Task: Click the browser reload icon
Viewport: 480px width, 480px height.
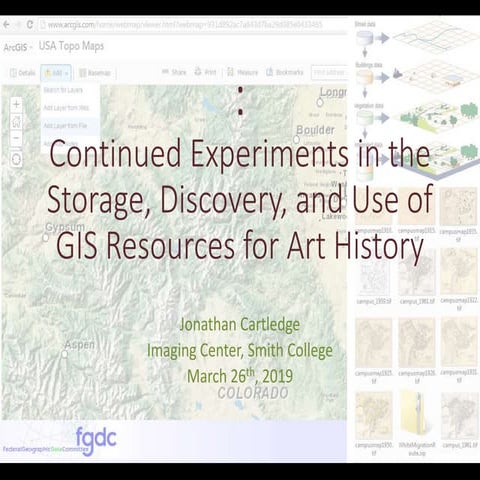Action: [x=30, y=25]
